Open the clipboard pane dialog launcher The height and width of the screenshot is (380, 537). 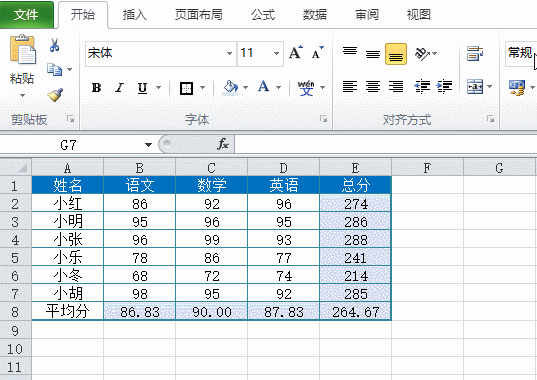[71, 119]
